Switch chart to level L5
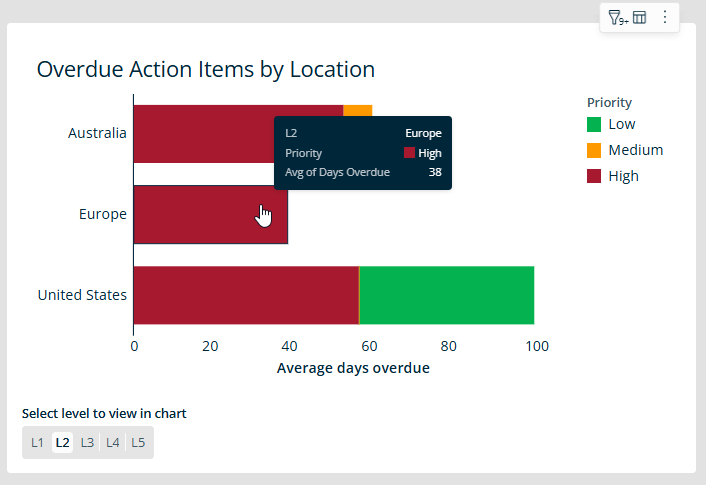This screenshot has width=706, height=485. tap(138, 442)
